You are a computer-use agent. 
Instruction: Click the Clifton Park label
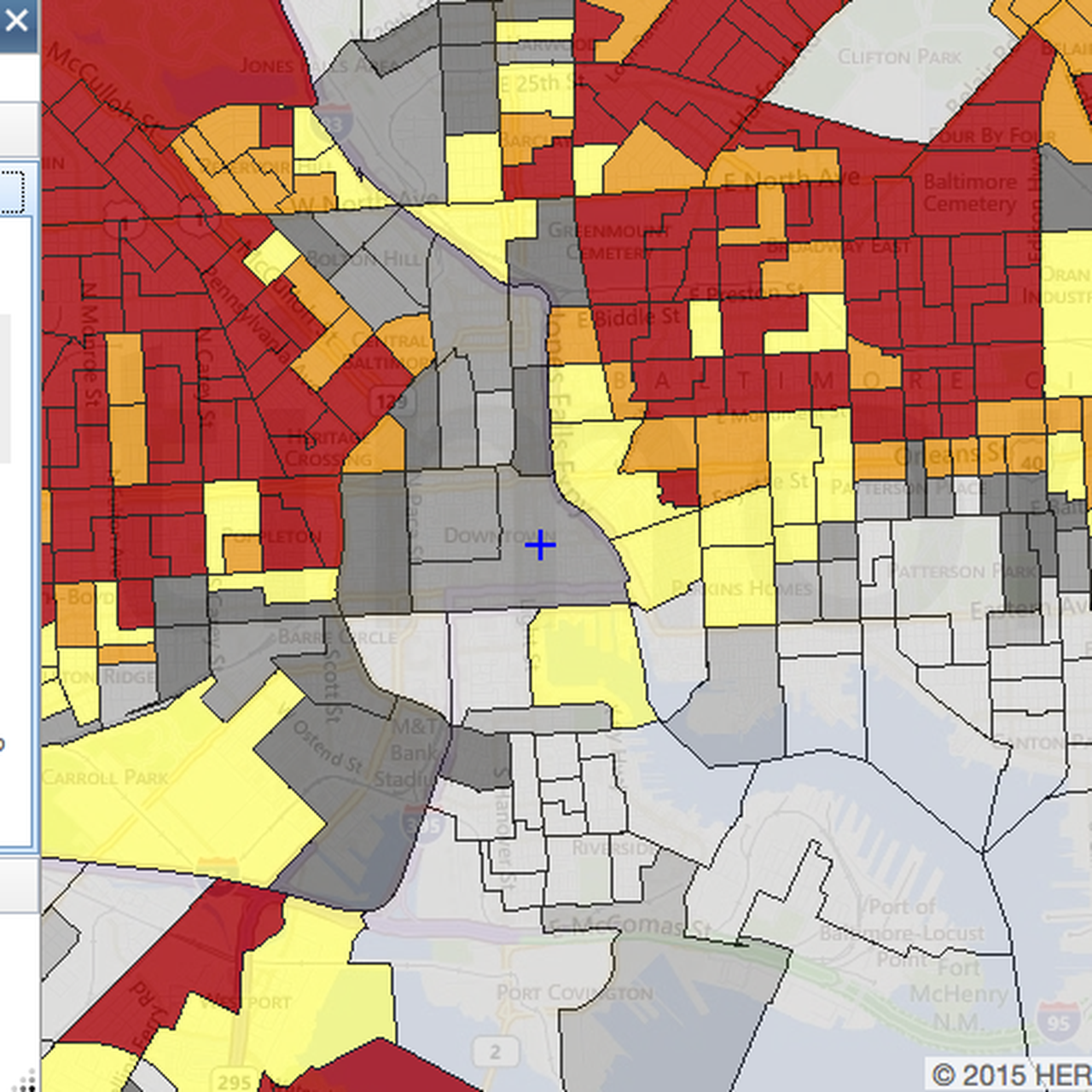(x=898, y=57)
